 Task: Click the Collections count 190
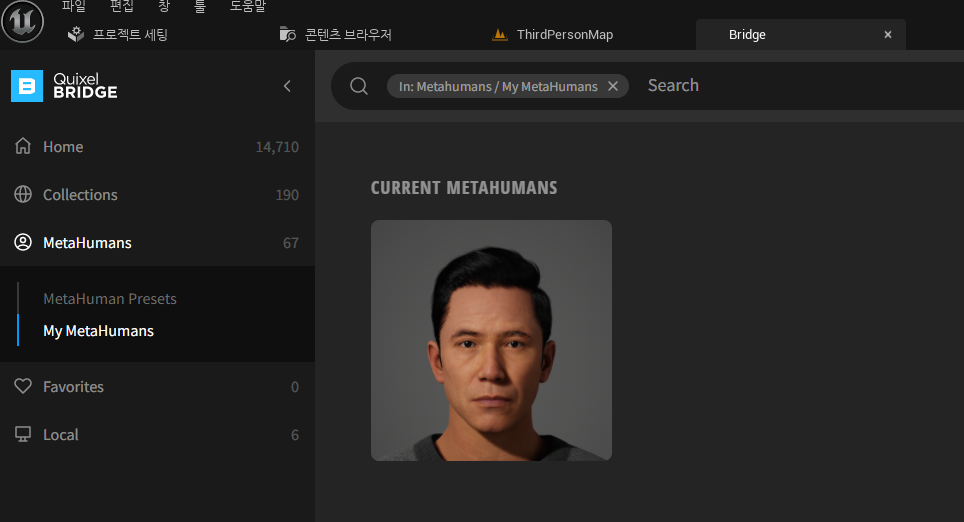[287, 195]
